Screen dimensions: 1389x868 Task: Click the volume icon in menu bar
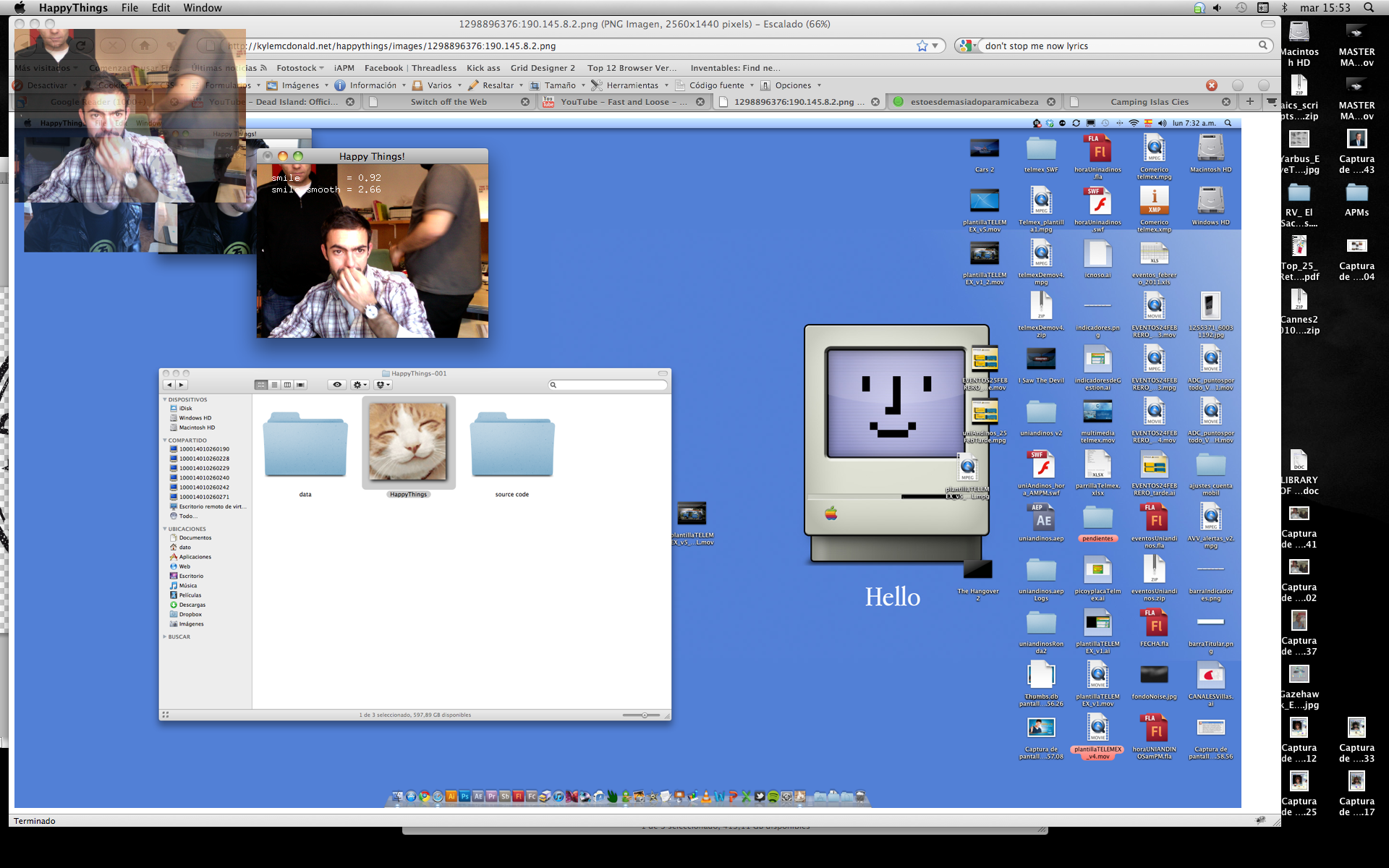pos(1217,8)
